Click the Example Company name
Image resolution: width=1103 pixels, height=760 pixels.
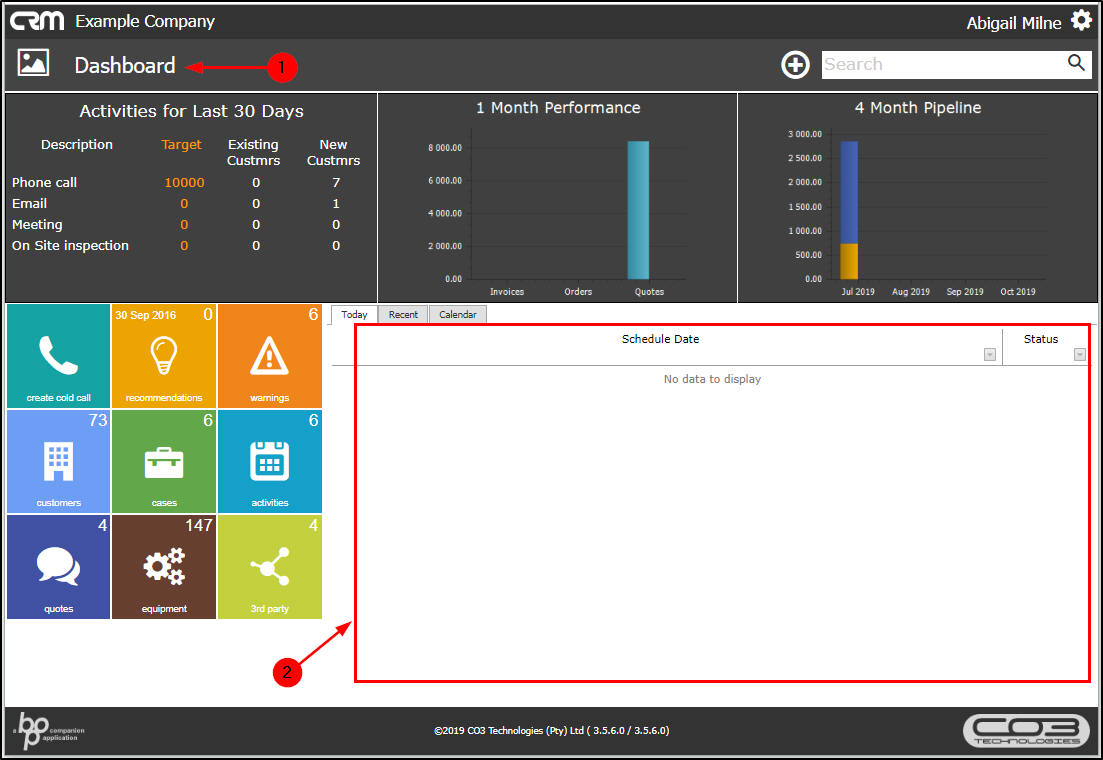145,22
